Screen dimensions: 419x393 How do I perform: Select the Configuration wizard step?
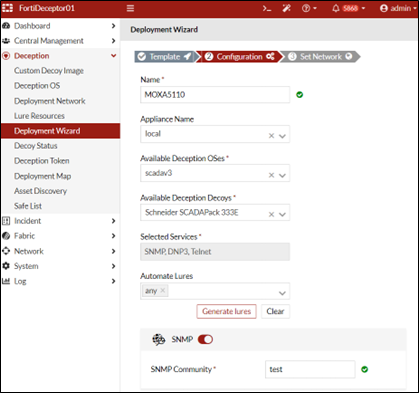(239, 57)
